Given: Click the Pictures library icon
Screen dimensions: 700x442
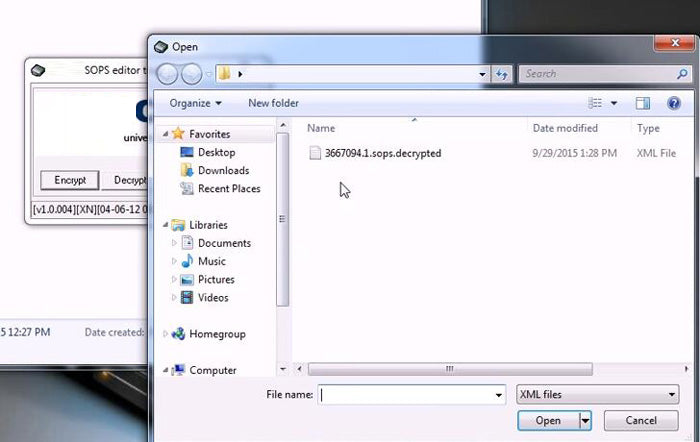Looking at the screenshot, I should click(x=187, y=279).
